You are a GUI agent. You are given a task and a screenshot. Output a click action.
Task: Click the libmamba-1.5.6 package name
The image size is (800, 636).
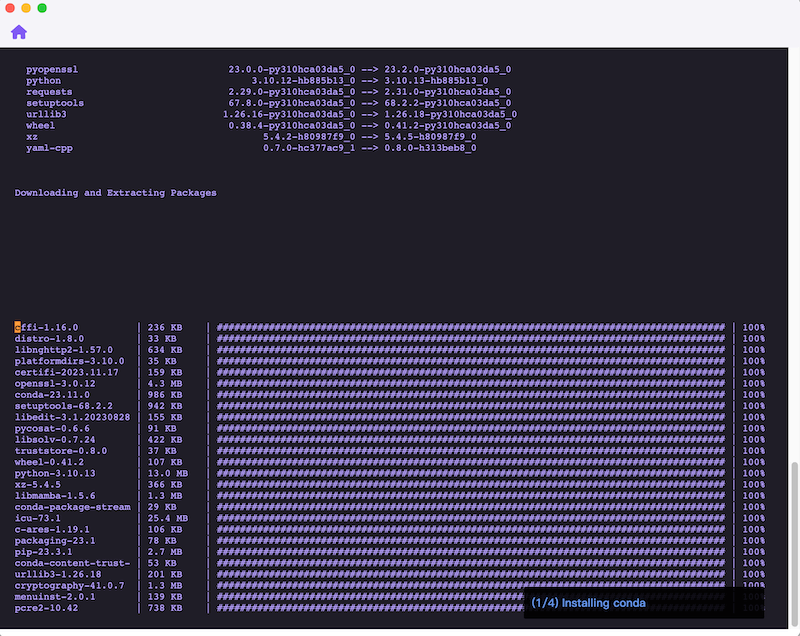[x=55, y=496]
